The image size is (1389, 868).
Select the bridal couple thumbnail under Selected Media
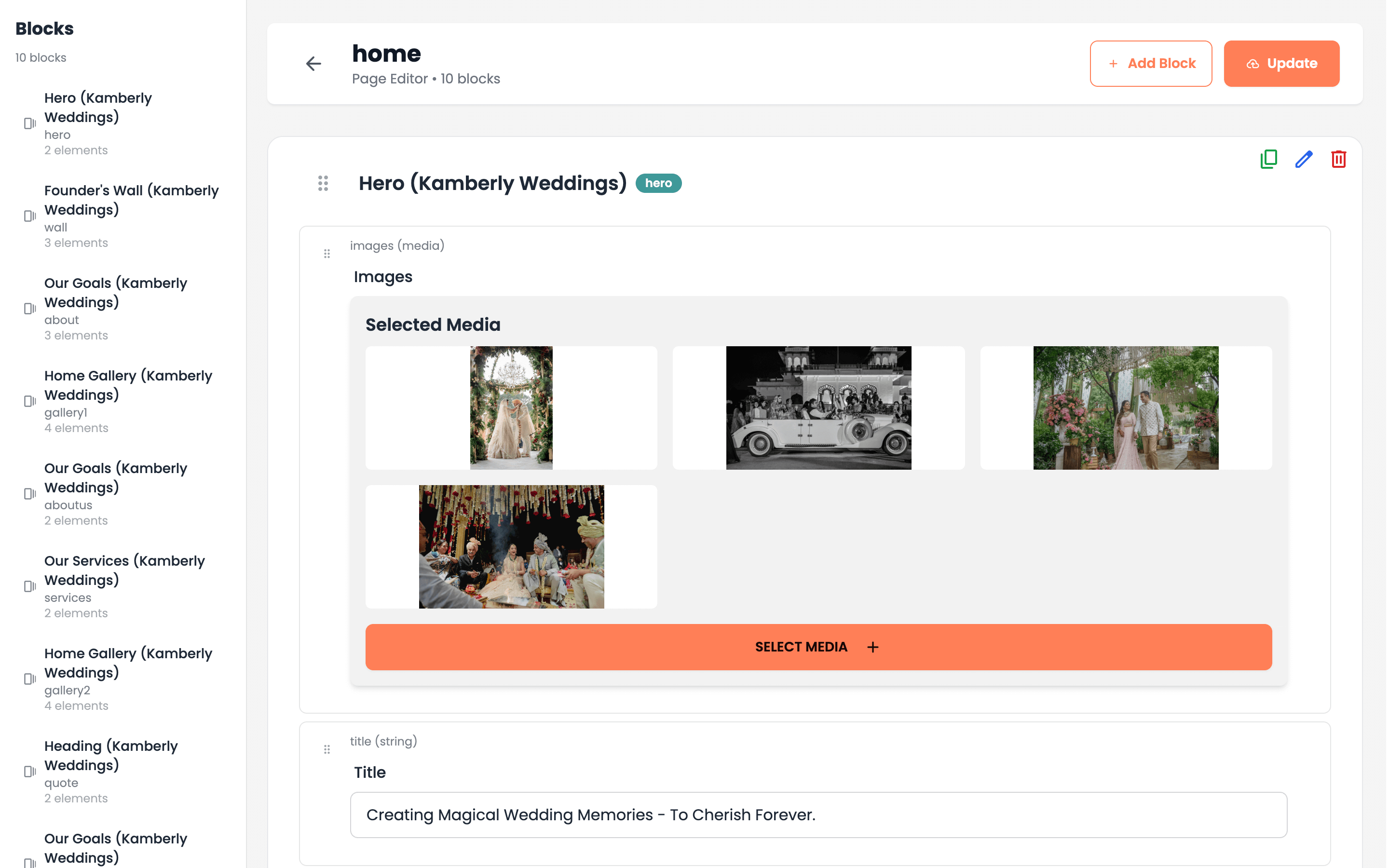click(510, 407)
